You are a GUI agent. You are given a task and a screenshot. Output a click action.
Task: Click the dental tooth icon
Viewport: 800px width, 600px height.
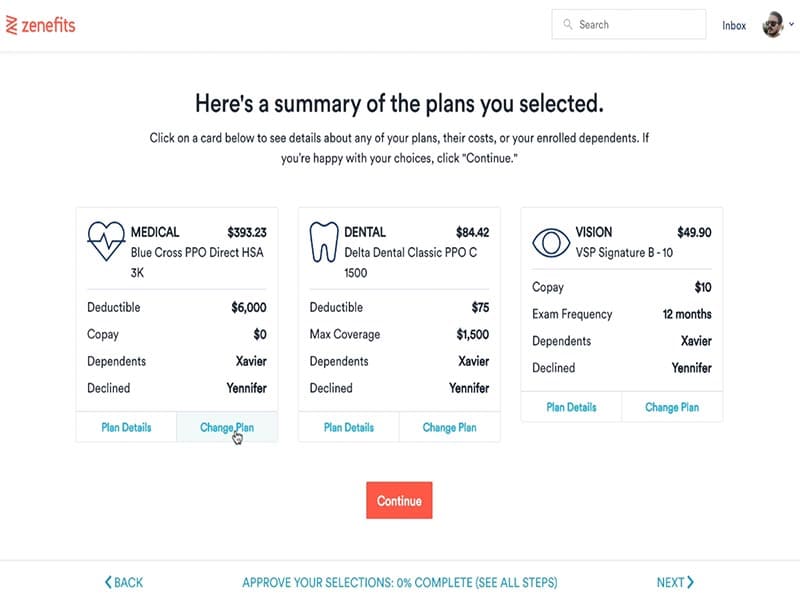coord(324,241)
